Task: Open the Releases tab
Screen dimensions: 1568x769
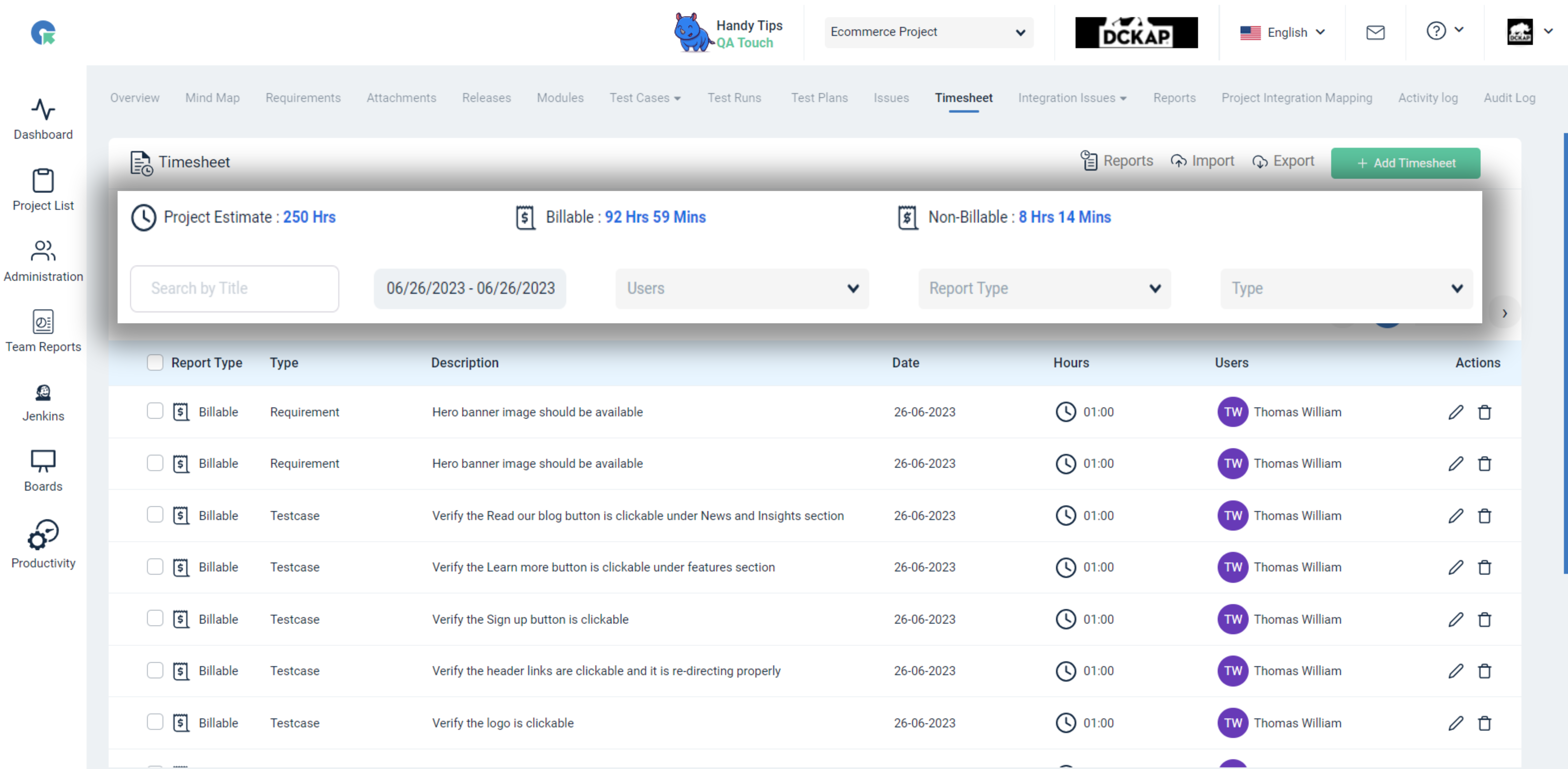Action: tap(486, 98)
